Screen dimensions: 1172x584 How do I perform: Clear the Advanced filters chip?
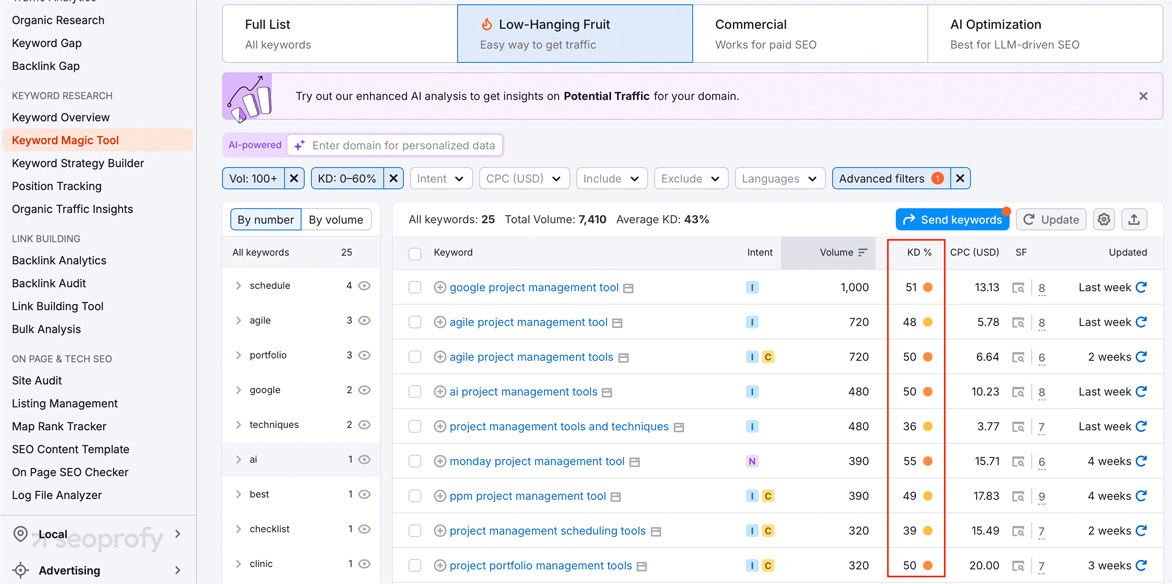(x=960, y=179)
